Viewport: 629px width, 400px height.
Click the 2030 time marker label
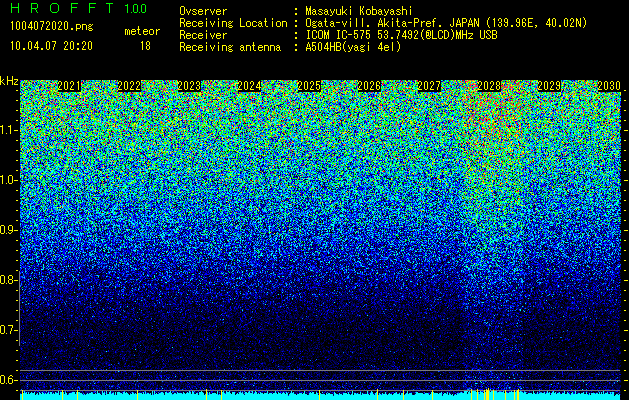(609, 86)
